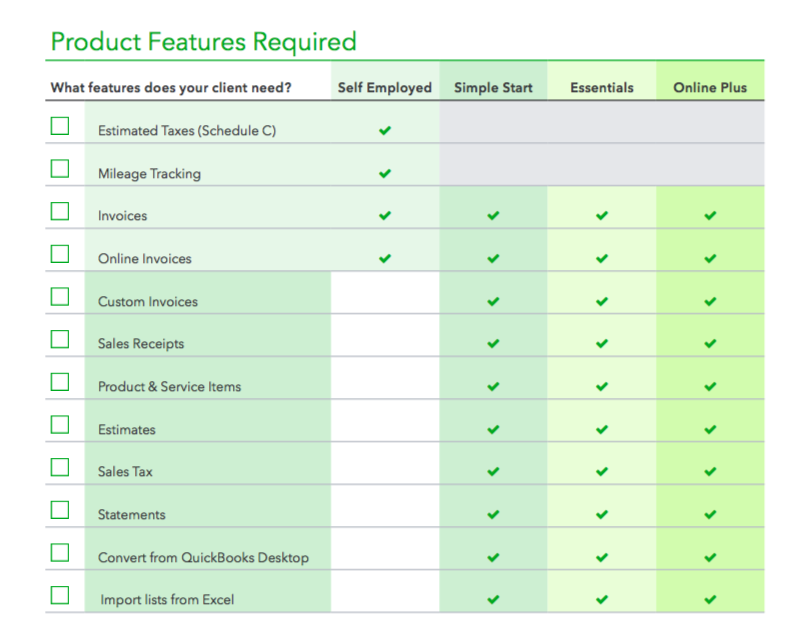Enable the Online Invoices checkbox

pyautogui.click(x=60, y=254)
